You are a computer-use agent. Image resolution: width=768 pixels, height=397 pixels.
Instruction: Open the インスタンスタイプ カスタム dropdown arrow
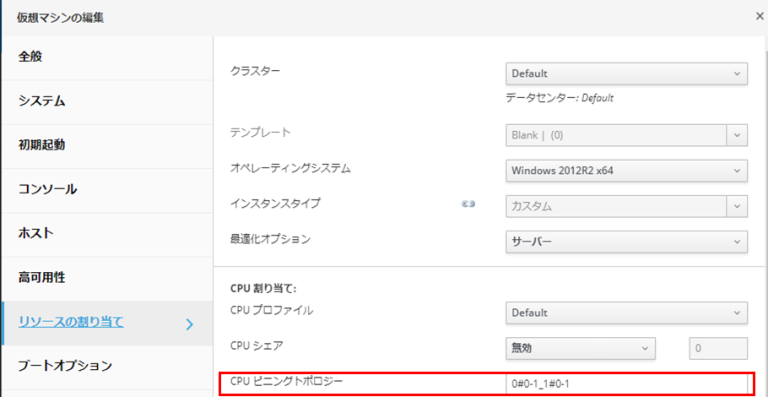click(x=737, y=206)
